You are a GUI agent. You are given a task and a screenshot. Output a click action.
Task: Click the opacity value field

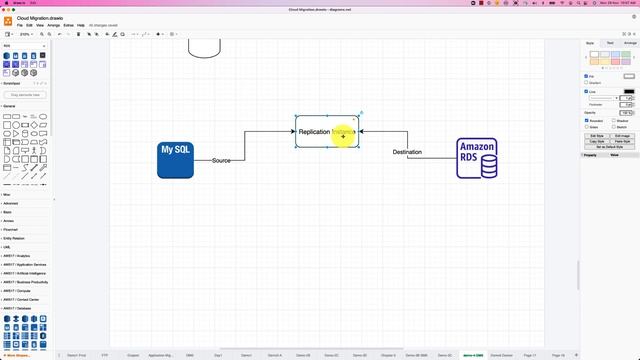(x=625, y=113)
